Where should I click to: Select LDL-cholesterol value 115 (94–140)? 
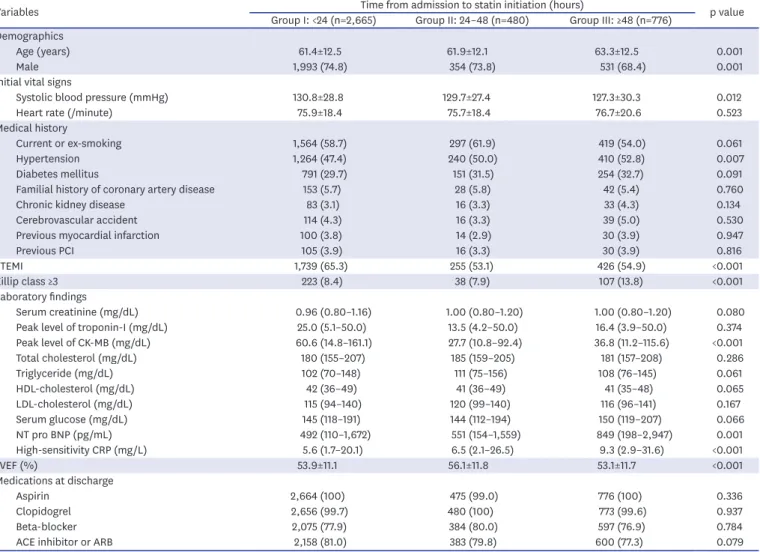point(332,404)
